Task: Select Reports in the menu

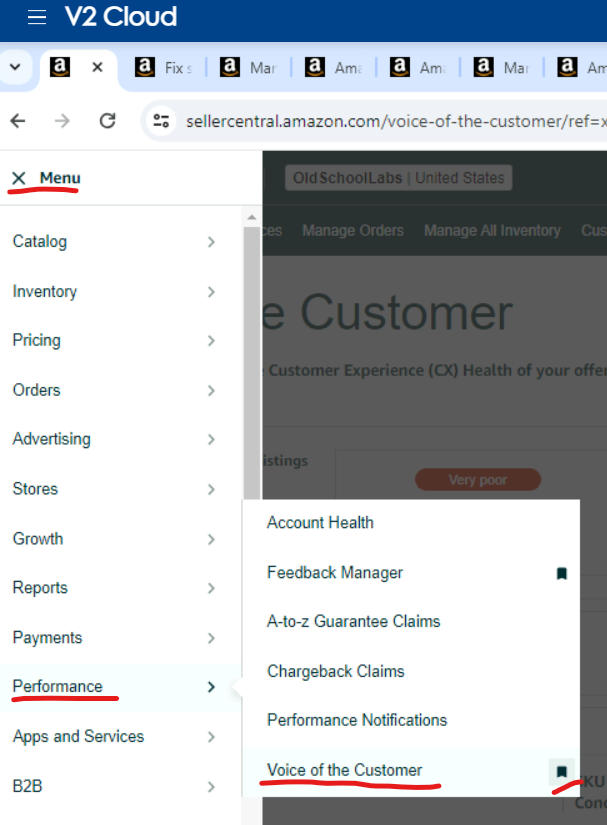Action: [x=41, y=588]
